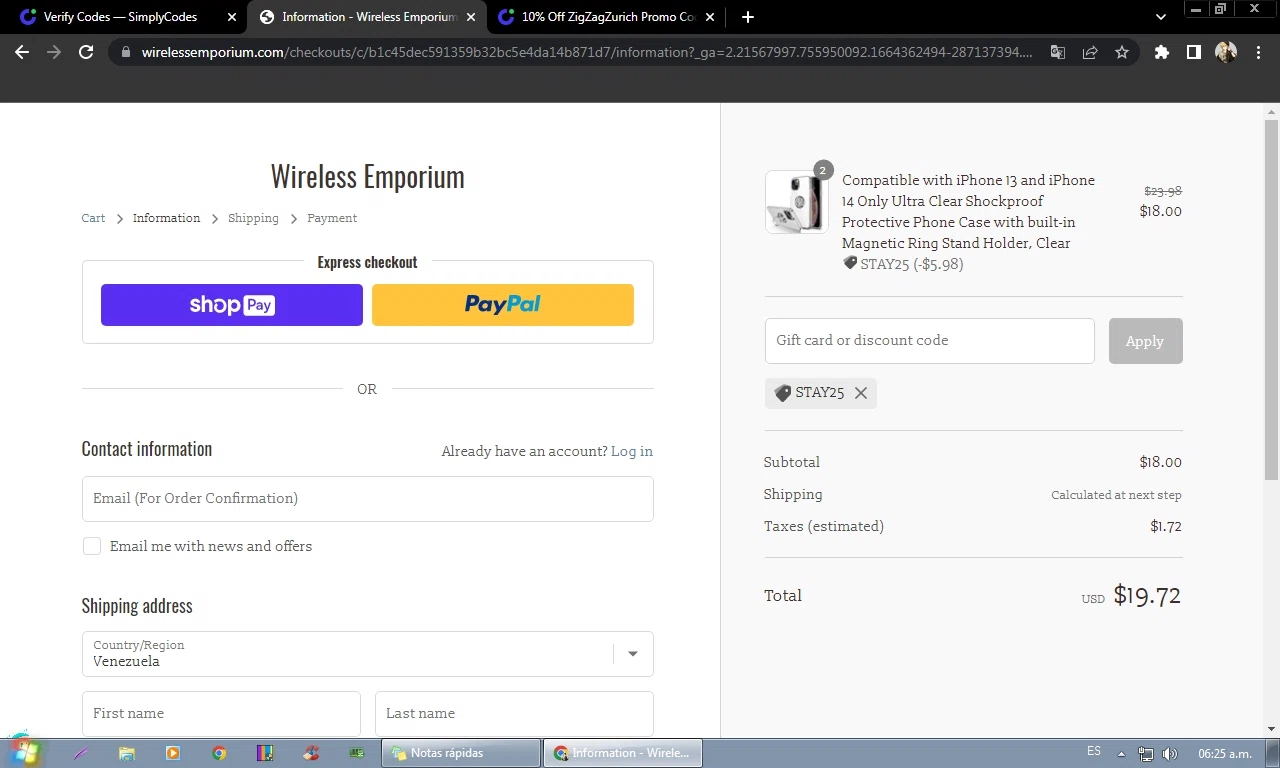Open Chrome three-dot menu
This screenshot has height=768, width=1280.
point(1258,52)
